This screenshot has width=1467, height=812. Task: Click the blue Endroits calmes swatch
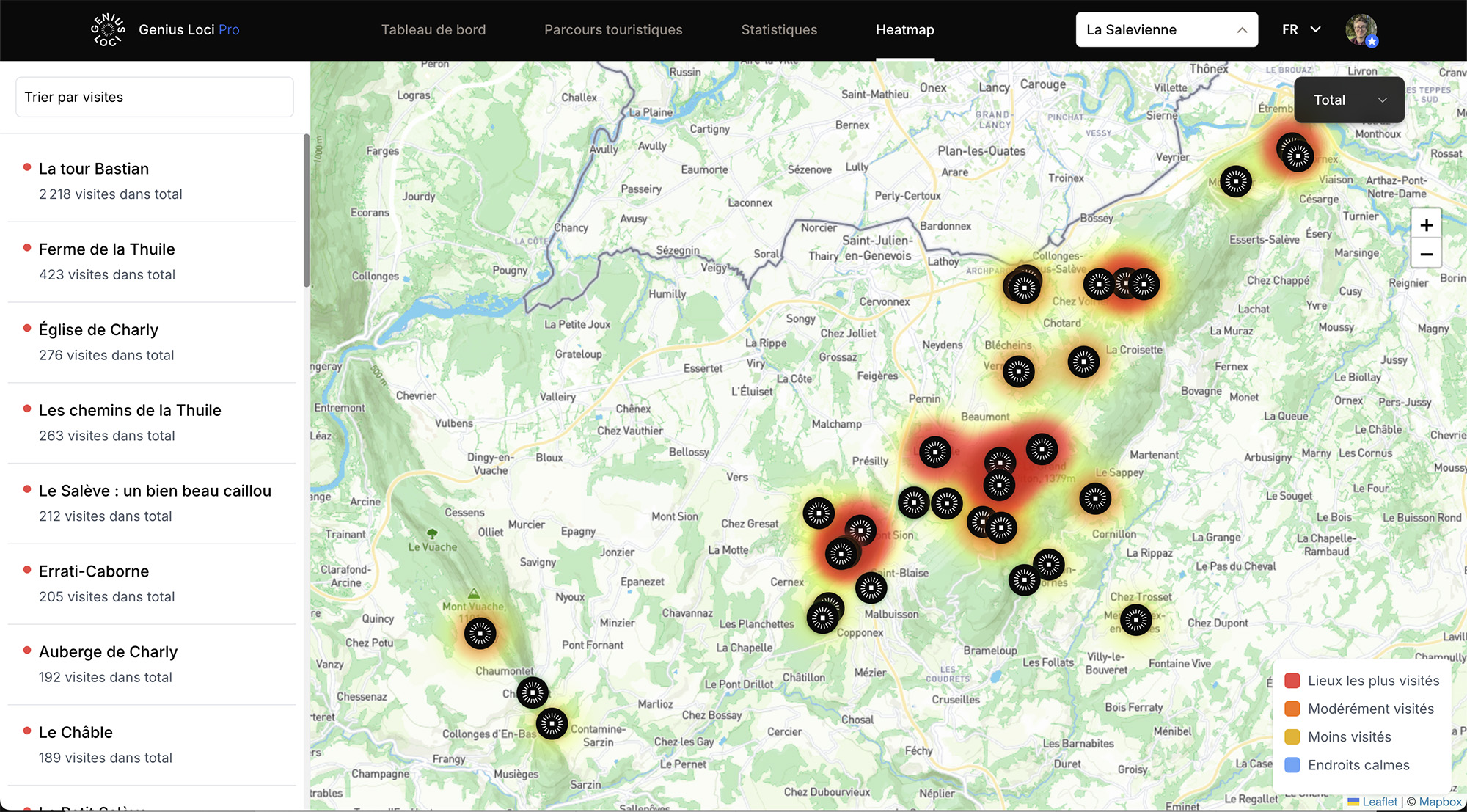[x=1292, y=765]
